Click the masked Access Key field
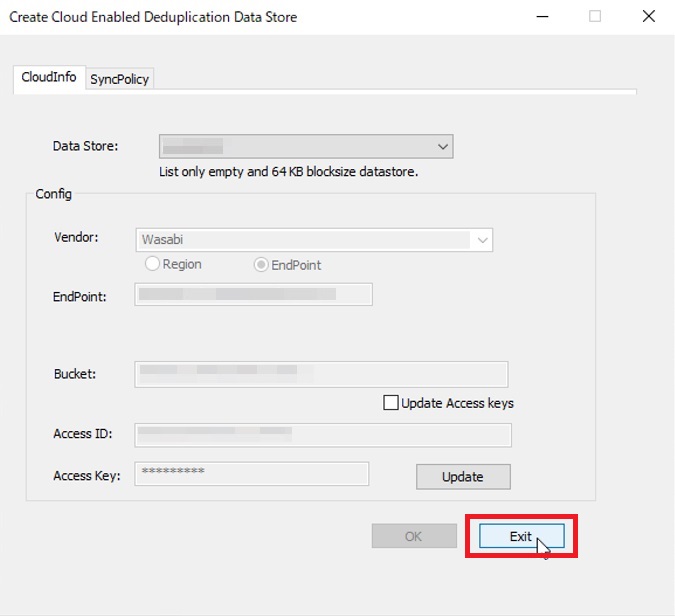 (x=251, y=474)
